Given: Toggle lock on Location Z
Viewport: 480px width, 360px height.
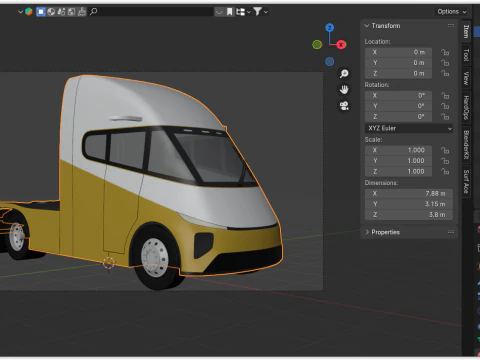Looking at the screenshot, I should (445, 73).
